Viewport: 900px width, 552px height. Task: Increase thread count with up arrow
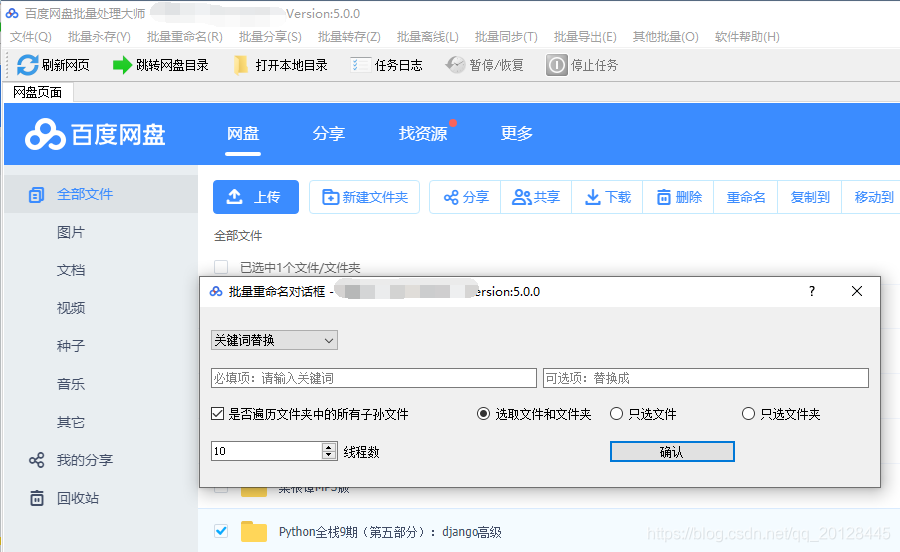[x=329, y=447]
